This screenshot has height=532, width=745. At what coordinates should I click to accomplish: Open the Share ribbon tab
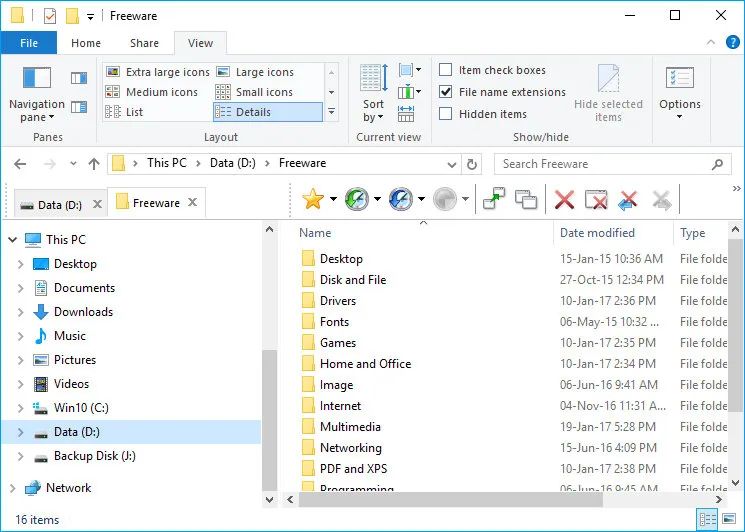tap(144, 43)
